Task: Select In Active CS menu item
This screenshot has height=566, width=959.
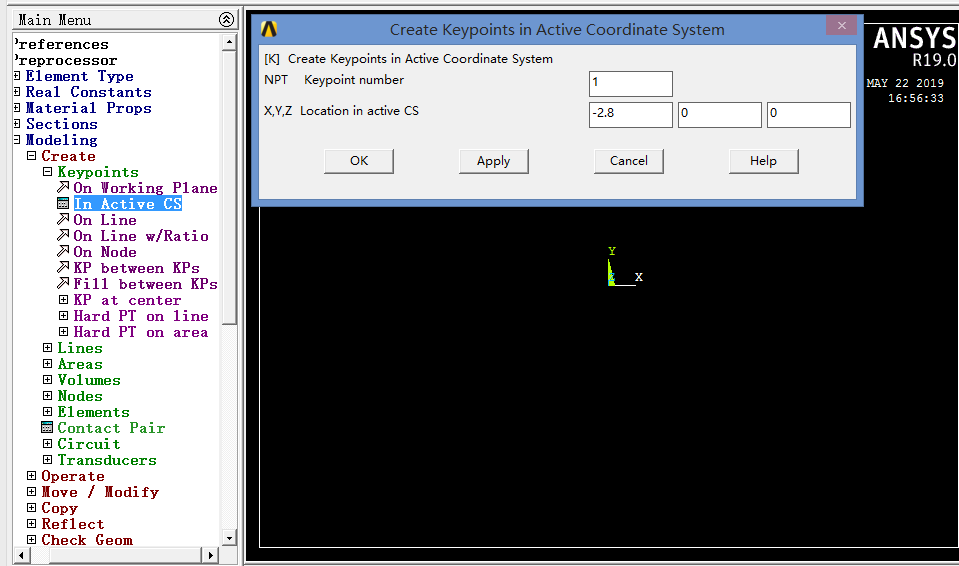Action: (128, 204)
